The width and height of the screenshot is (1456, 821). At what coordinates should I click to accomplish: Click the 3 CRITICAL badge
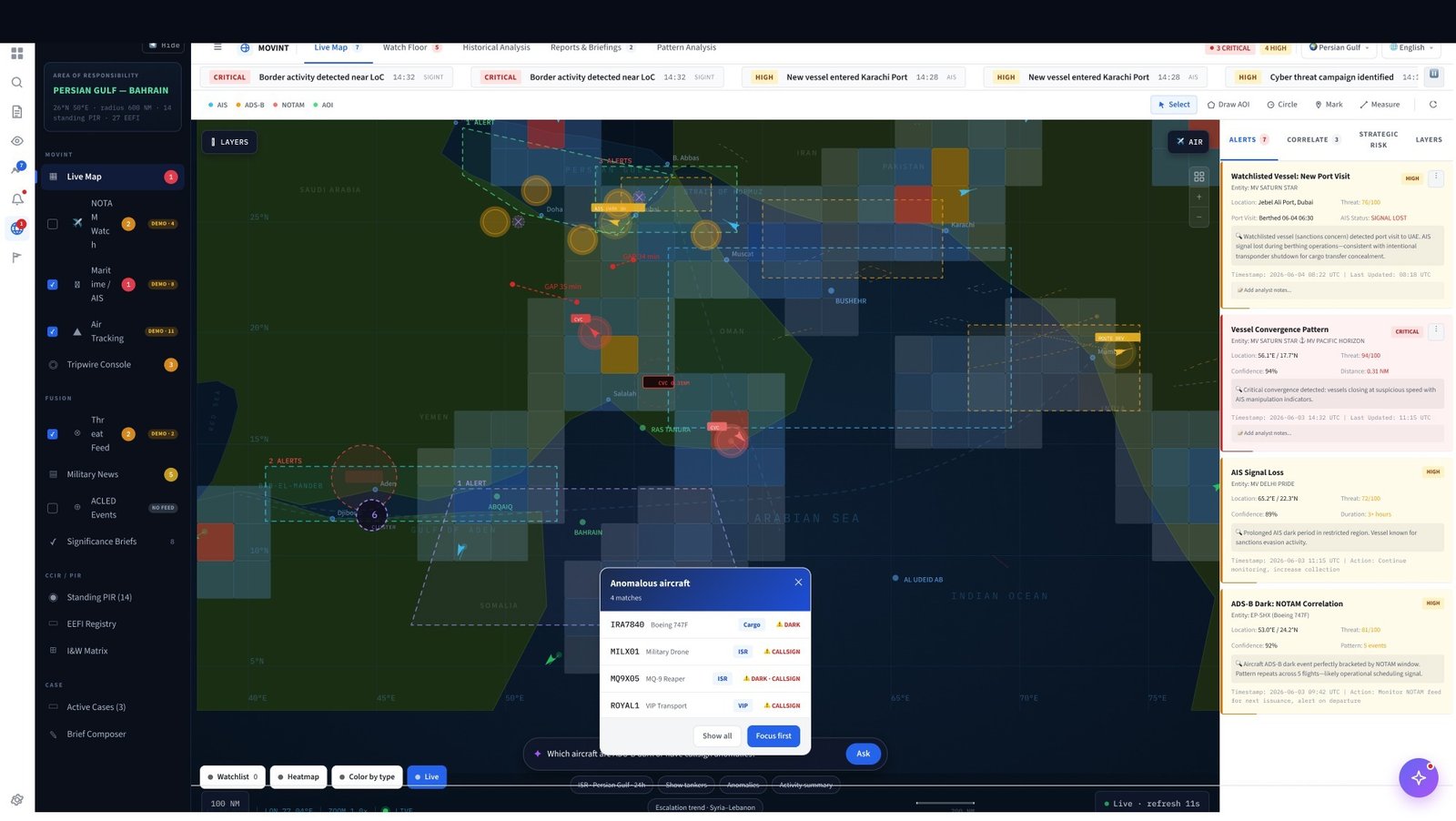click(1230, 48)
